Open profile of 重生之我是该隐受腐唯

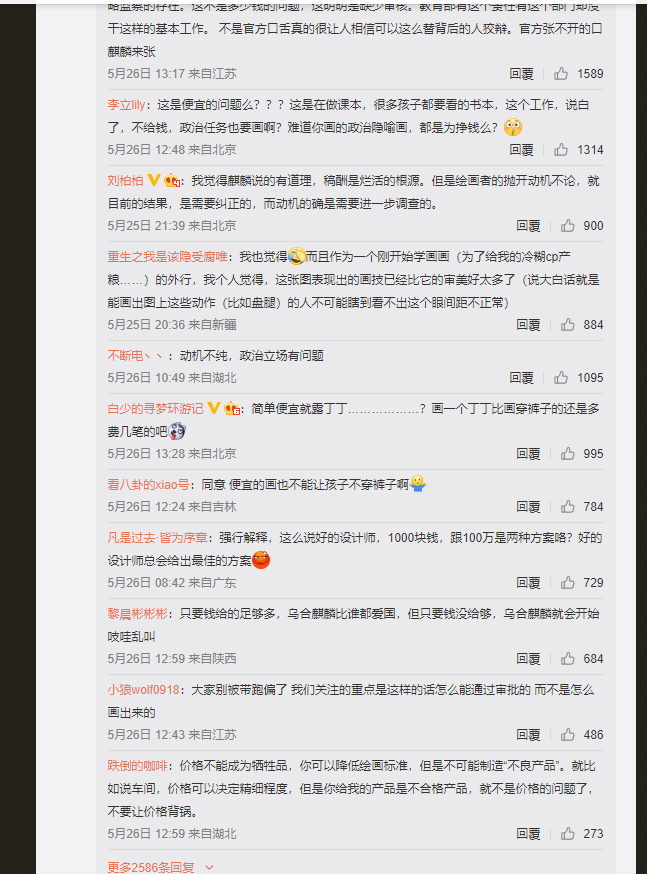coord(167,256)
